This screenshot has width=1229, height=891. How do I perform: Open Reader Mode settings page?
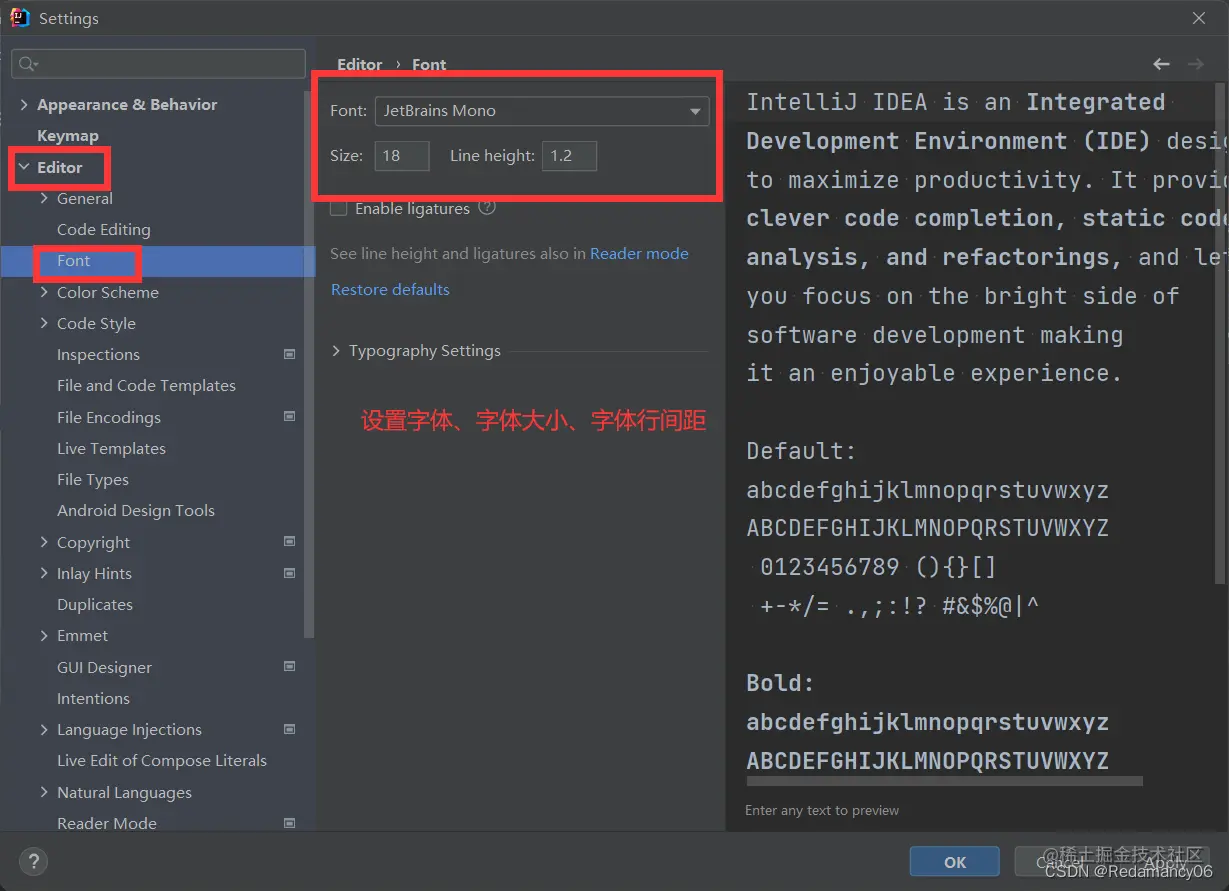107,823
